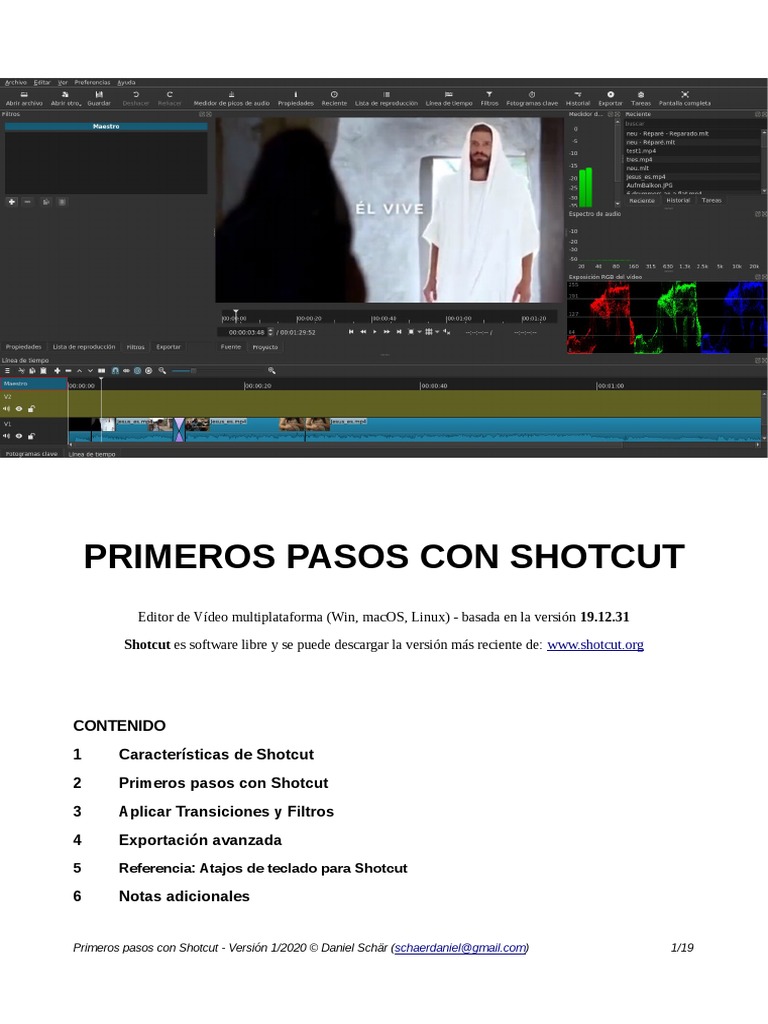768x1024 pixels.
Task: Switch to the Fuente player tab
Action: coord(231,347)
